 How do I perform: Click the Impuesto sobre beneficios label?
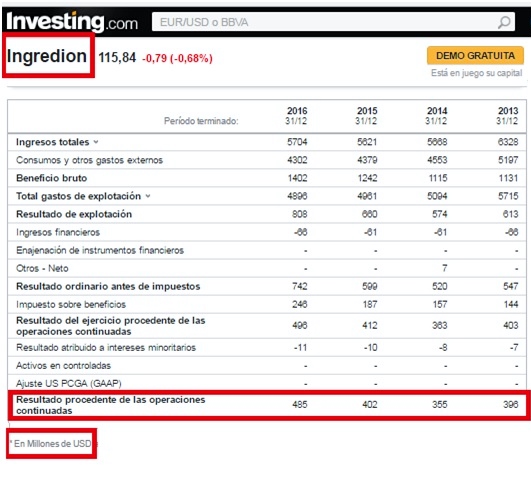point(71,304)
